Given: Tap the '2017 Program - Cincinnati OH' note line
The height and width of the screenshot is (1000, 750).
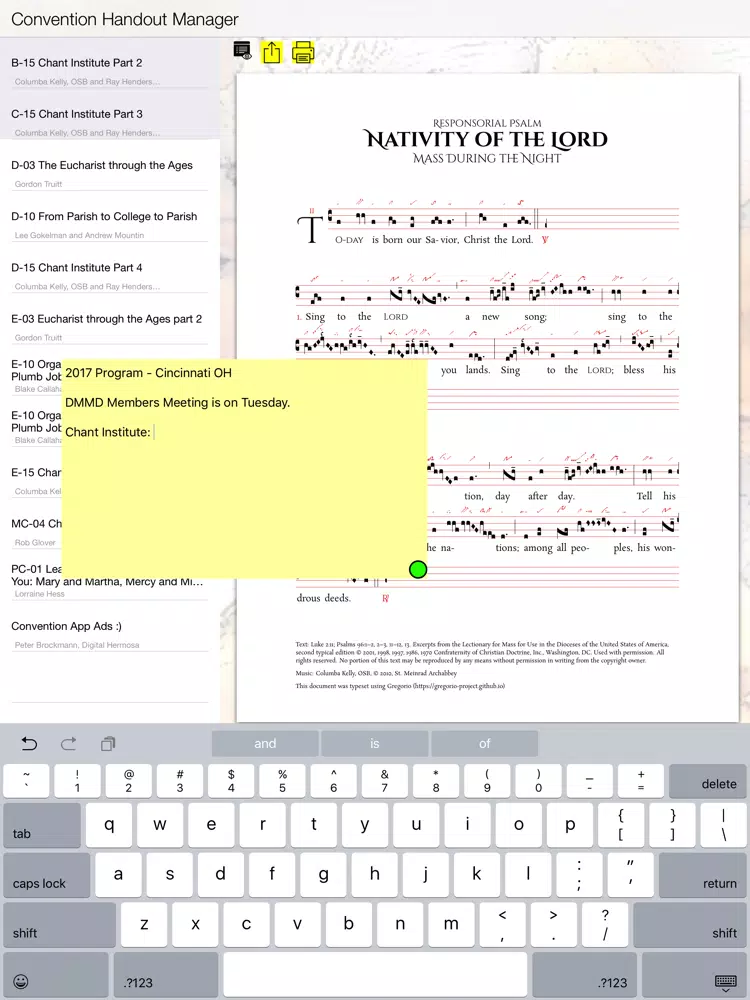Looking at the screenshot, I should tap(149, 373).
